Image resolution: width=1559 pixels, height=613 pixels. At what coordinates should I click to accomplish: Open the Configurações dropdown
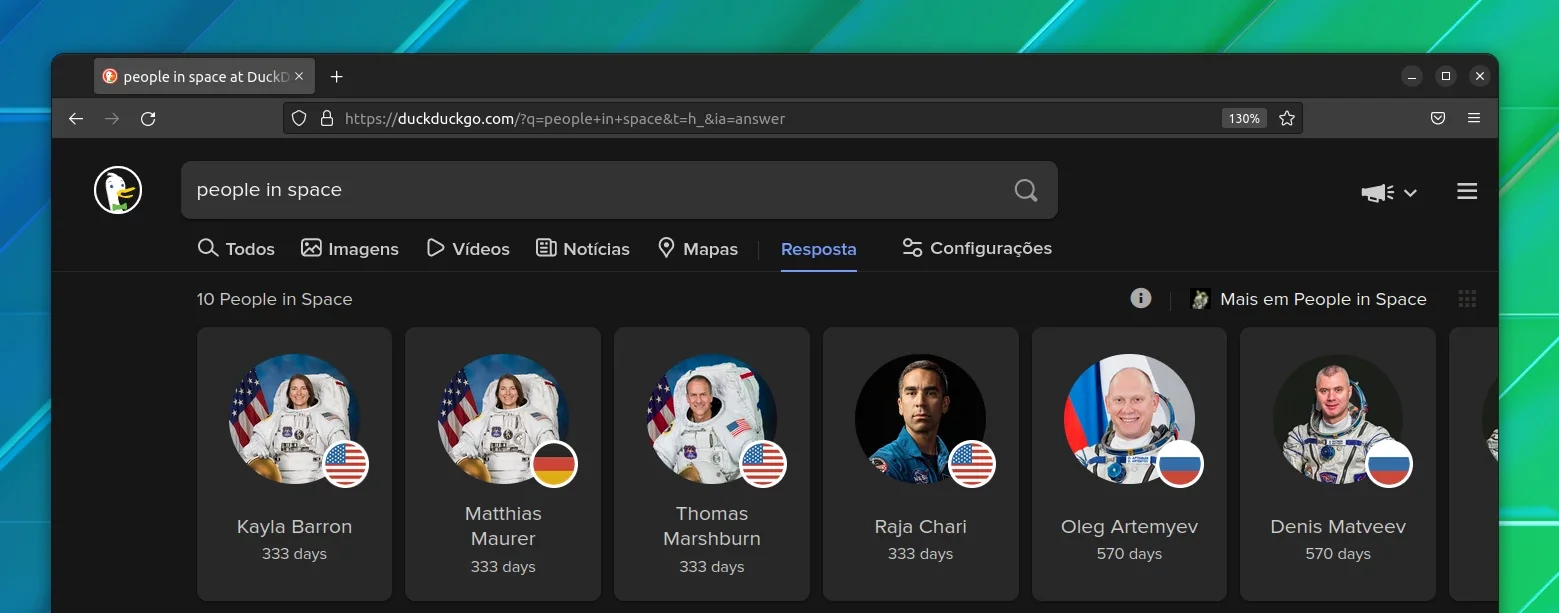click(977, 248)
